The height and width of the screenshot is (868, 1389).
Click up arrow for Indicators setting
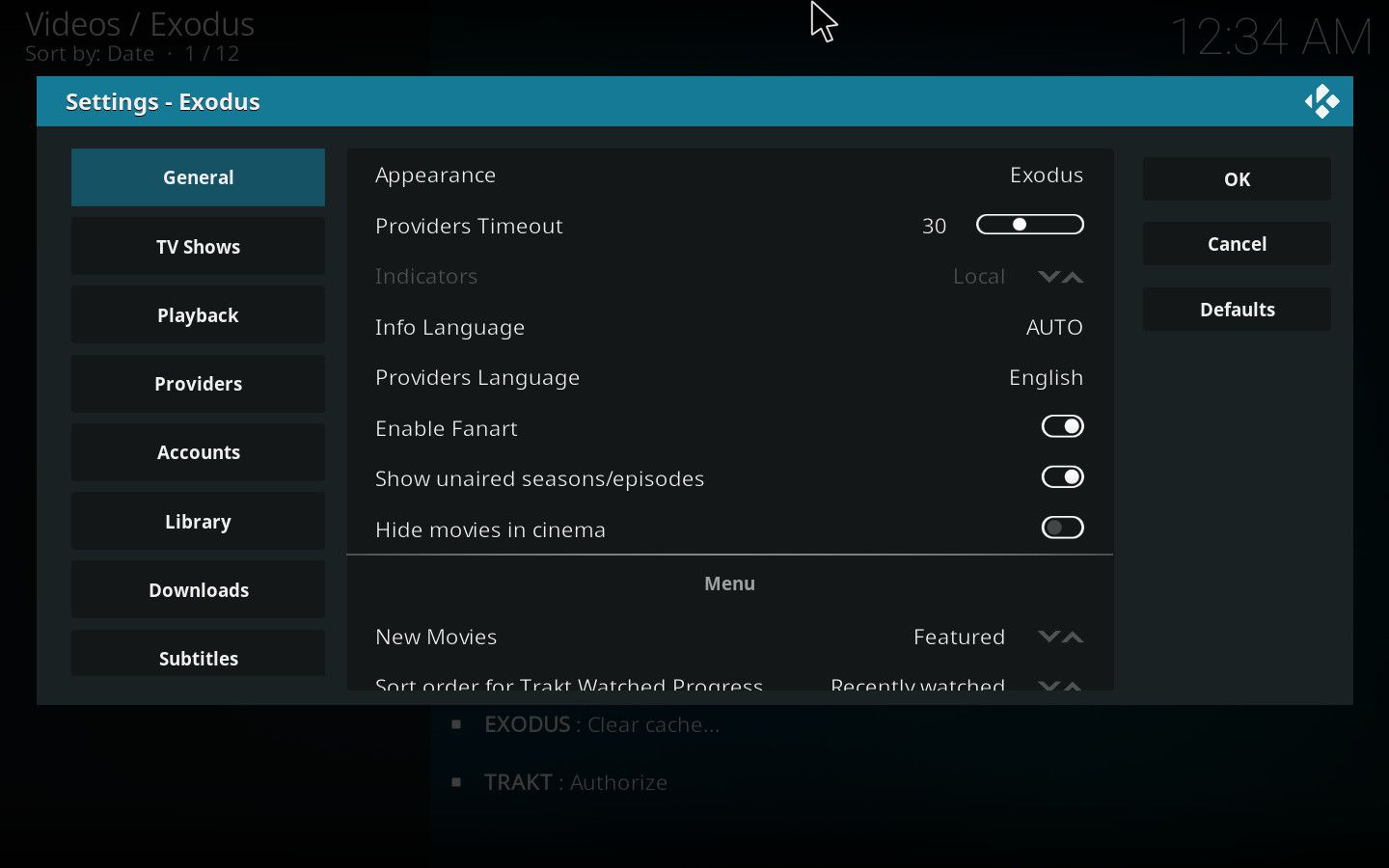pos(1073,277)
